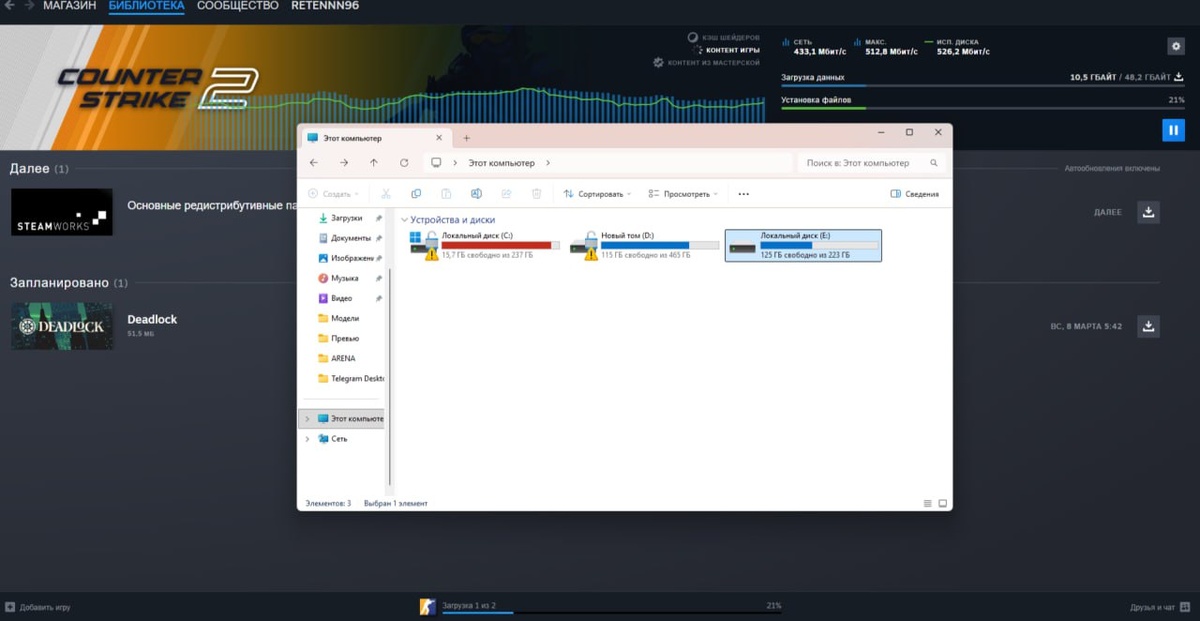
Task: Click the Deadlock game thumbnail
Action: [x=62, y=326]
